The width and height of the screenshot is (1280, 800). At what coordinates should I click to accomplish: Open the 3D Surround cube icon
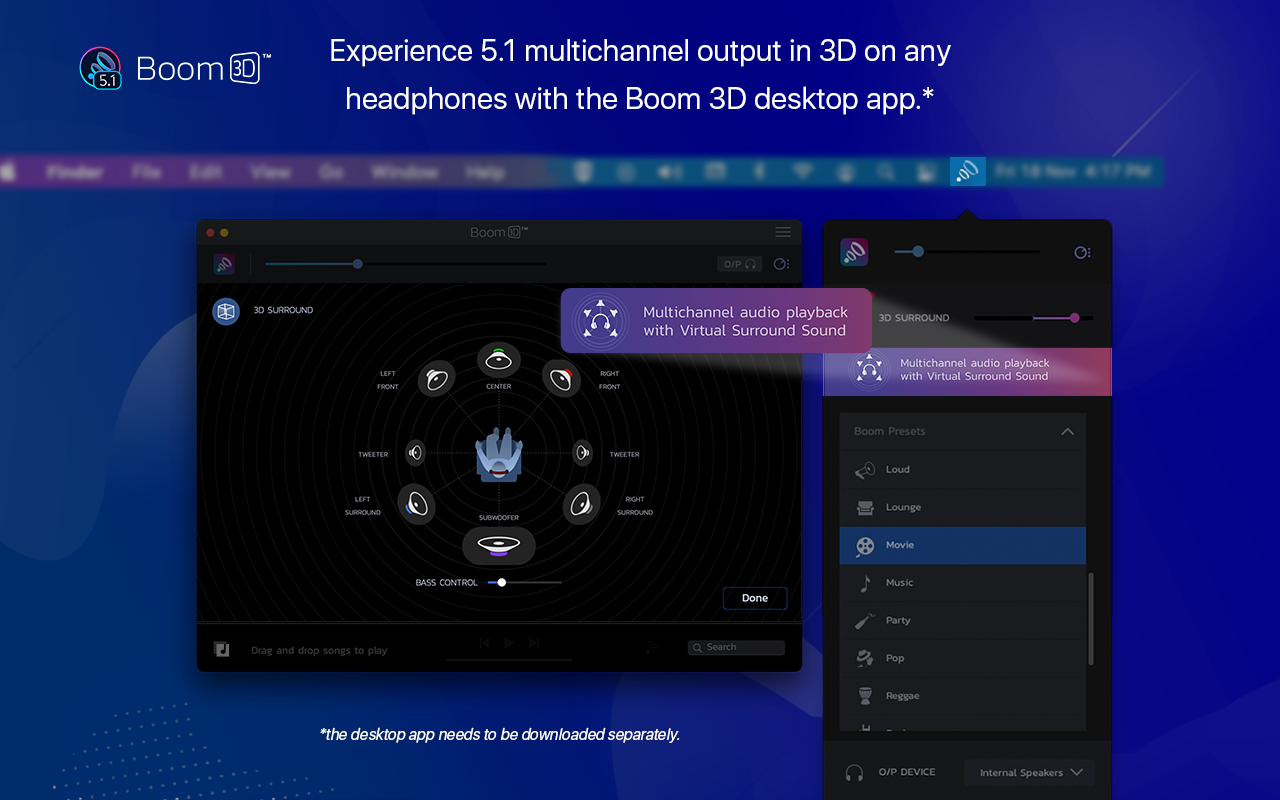click(224, 310)
